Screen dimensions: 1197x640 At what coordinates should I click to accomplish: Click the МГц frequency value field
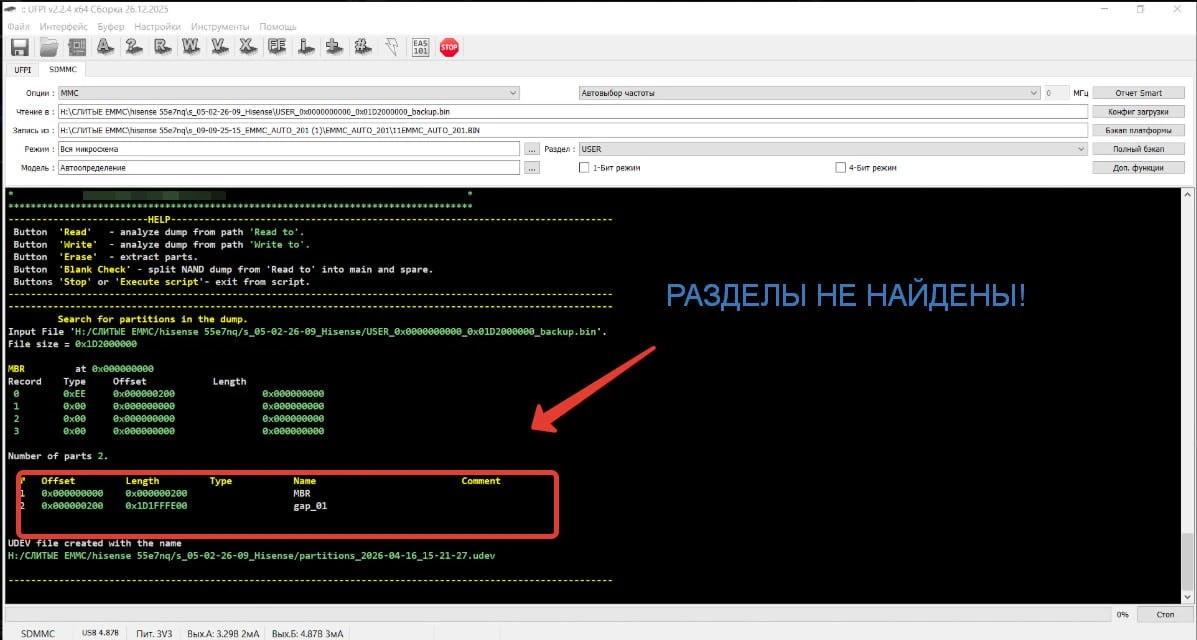[x=1056, y=93]
